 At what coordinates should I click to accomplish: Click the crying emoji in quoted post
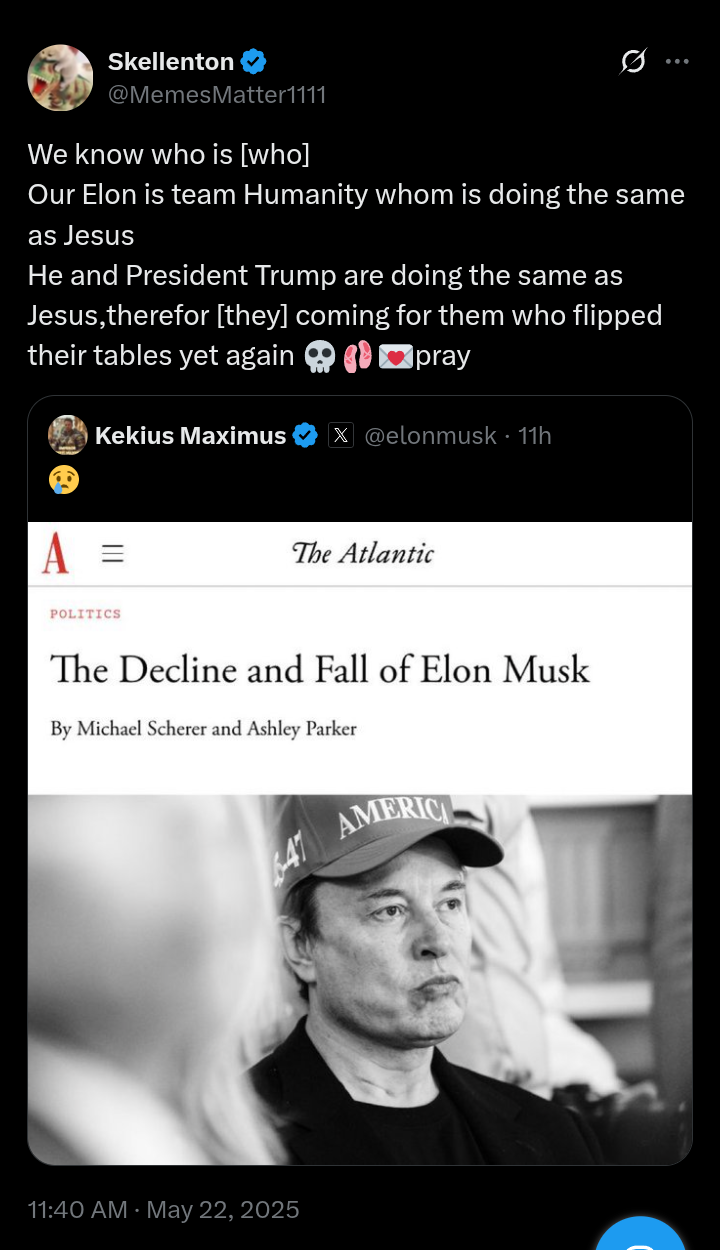[x=63, y=480]
